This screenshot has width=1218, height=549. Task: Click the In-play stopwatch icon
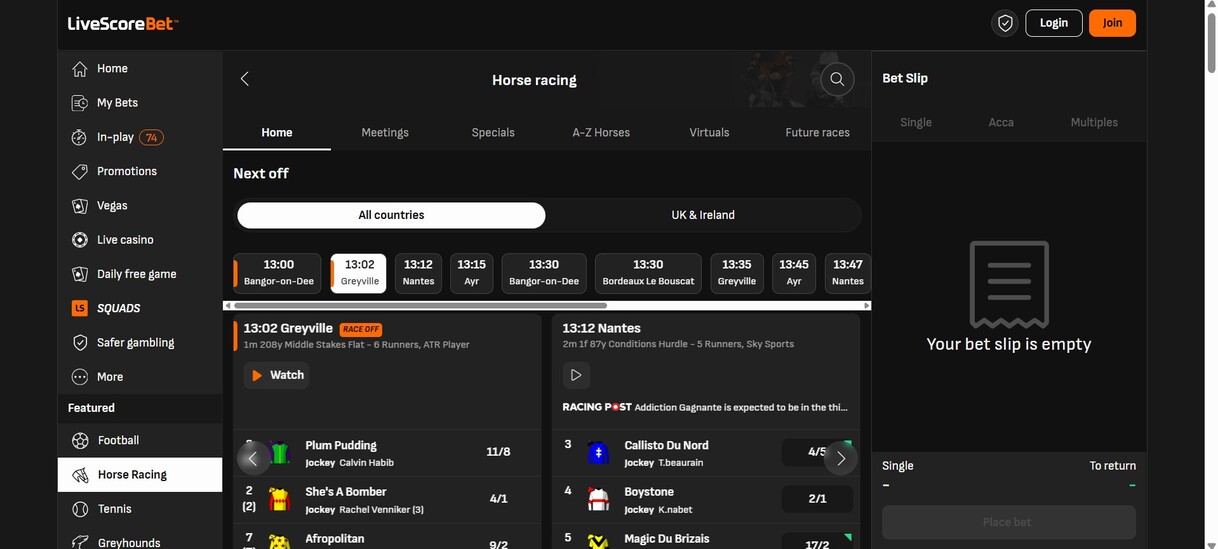pyautogui.click(x=80, y=137)
